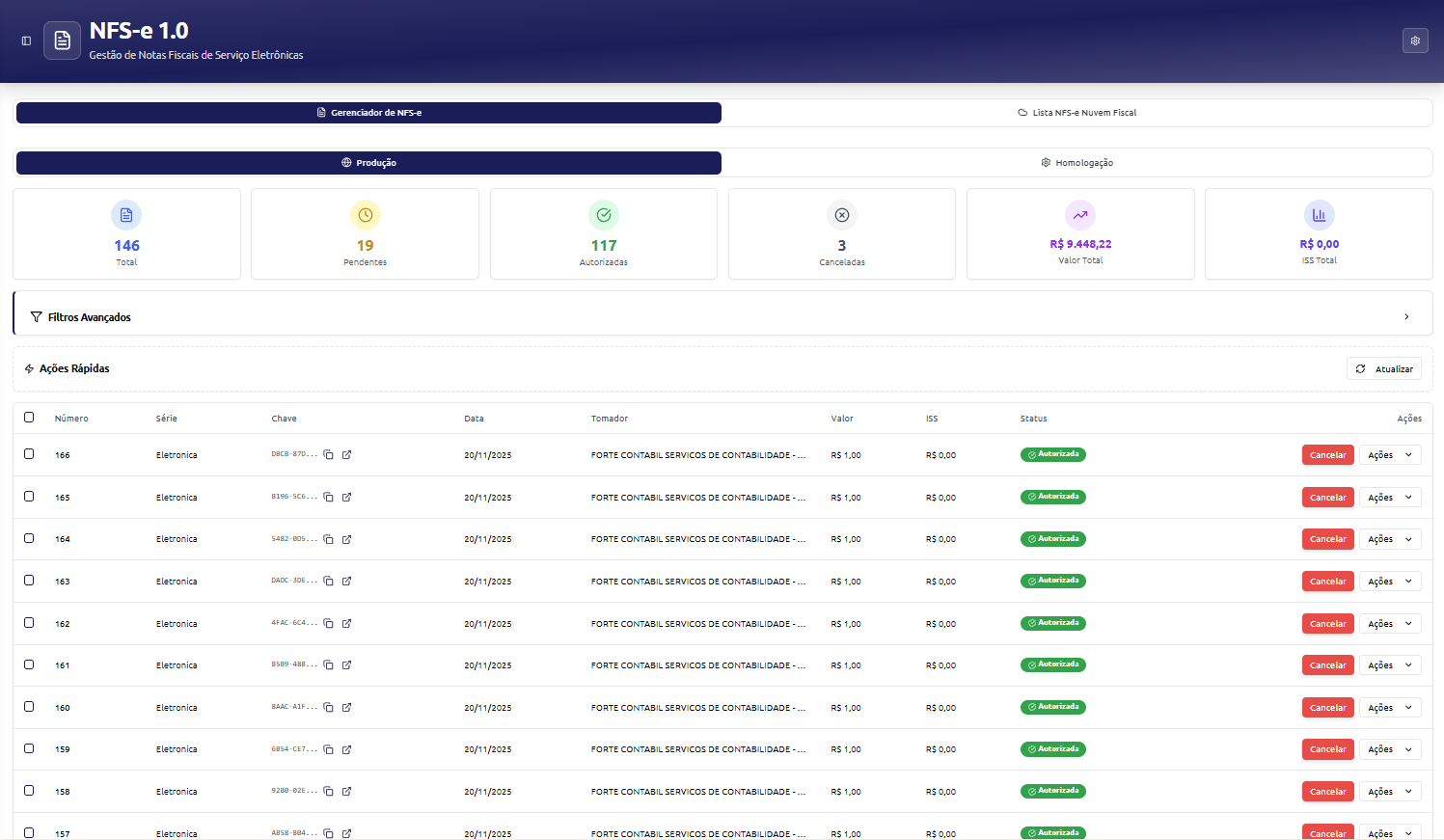Open external link for nota 159
This screenshot has height=840, width=1444.
point(346,749)
